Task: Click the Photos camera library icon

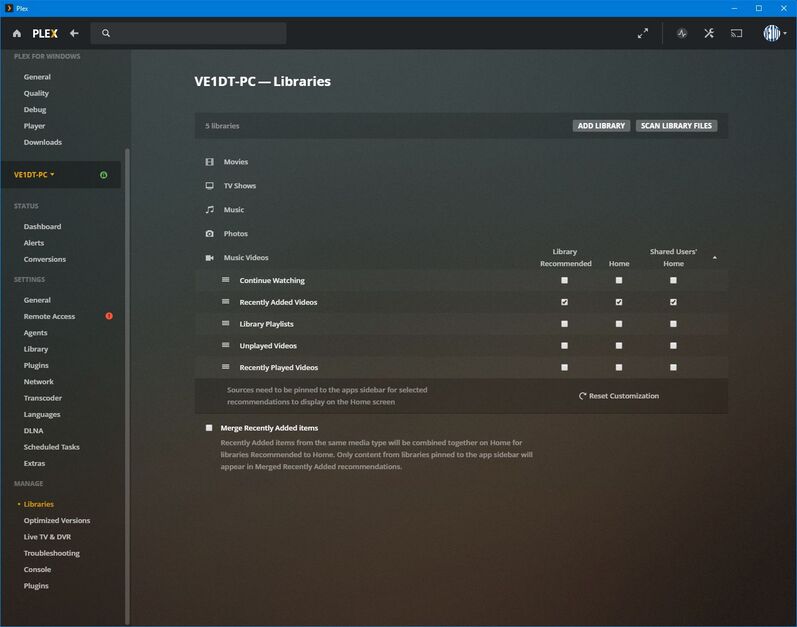Action: click(x=209, y=234)
